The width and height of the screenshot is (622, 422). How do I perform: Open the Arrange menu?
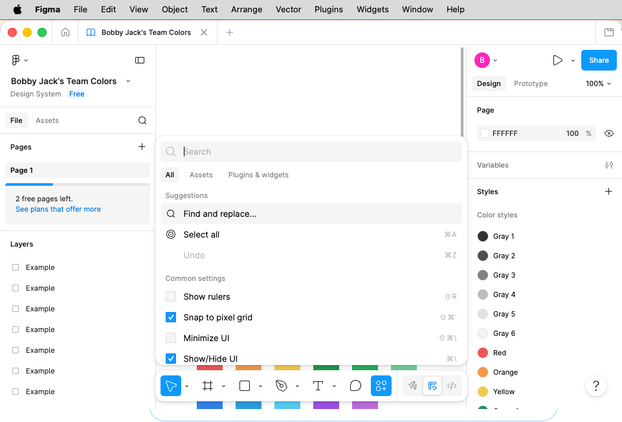click(246, 9)
